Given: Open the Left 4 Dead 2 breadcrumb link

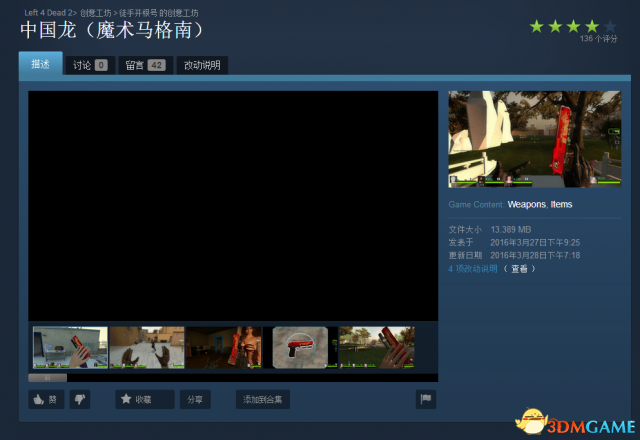Looking at the screenshot, I should (49, 13).
